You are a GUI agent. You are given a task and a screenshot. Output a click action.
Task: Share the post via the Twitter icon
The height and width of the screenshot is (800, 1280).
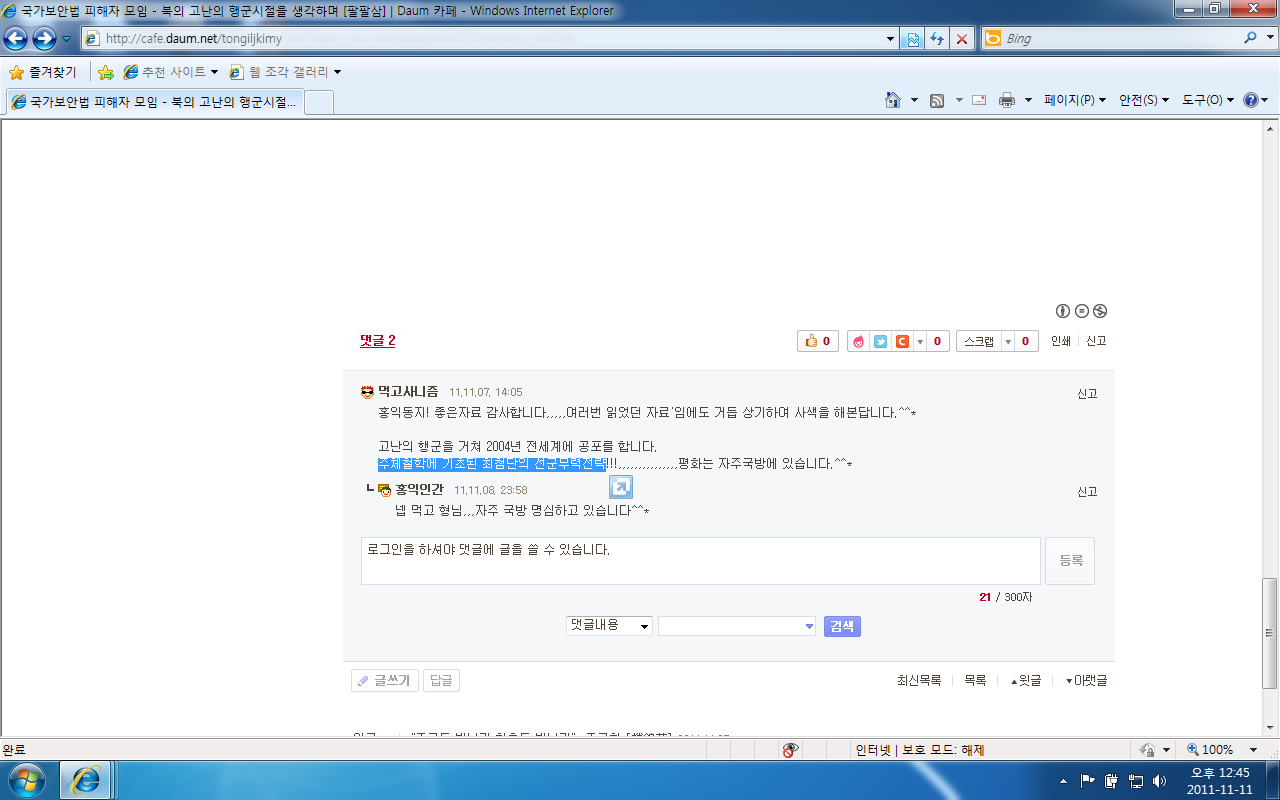tap(880, 342)
